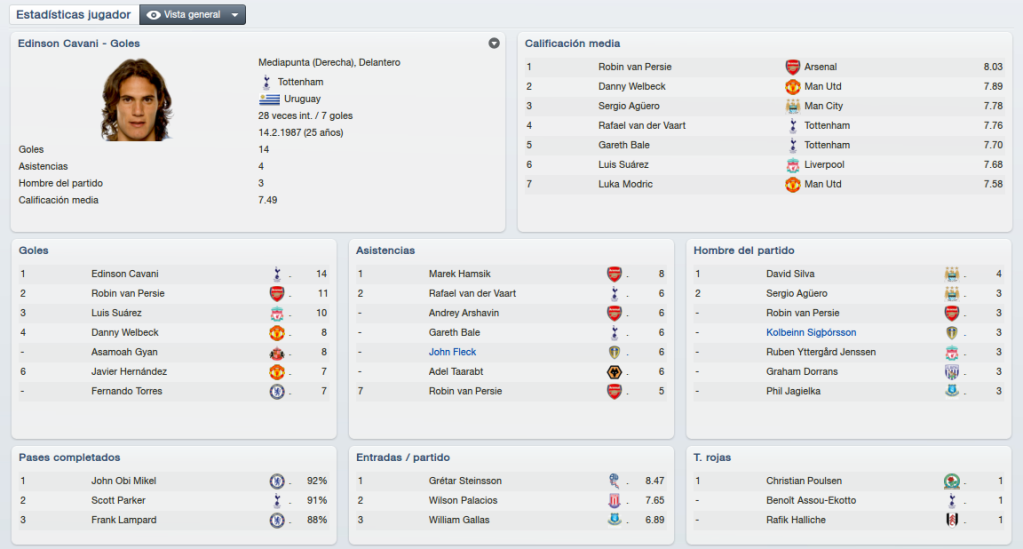Image resolution: width=1023 pixels, height=549 pixels.
Task: Click Edinson Cavani's player photo
Action: pyautogui.click(x=136, y=99)
